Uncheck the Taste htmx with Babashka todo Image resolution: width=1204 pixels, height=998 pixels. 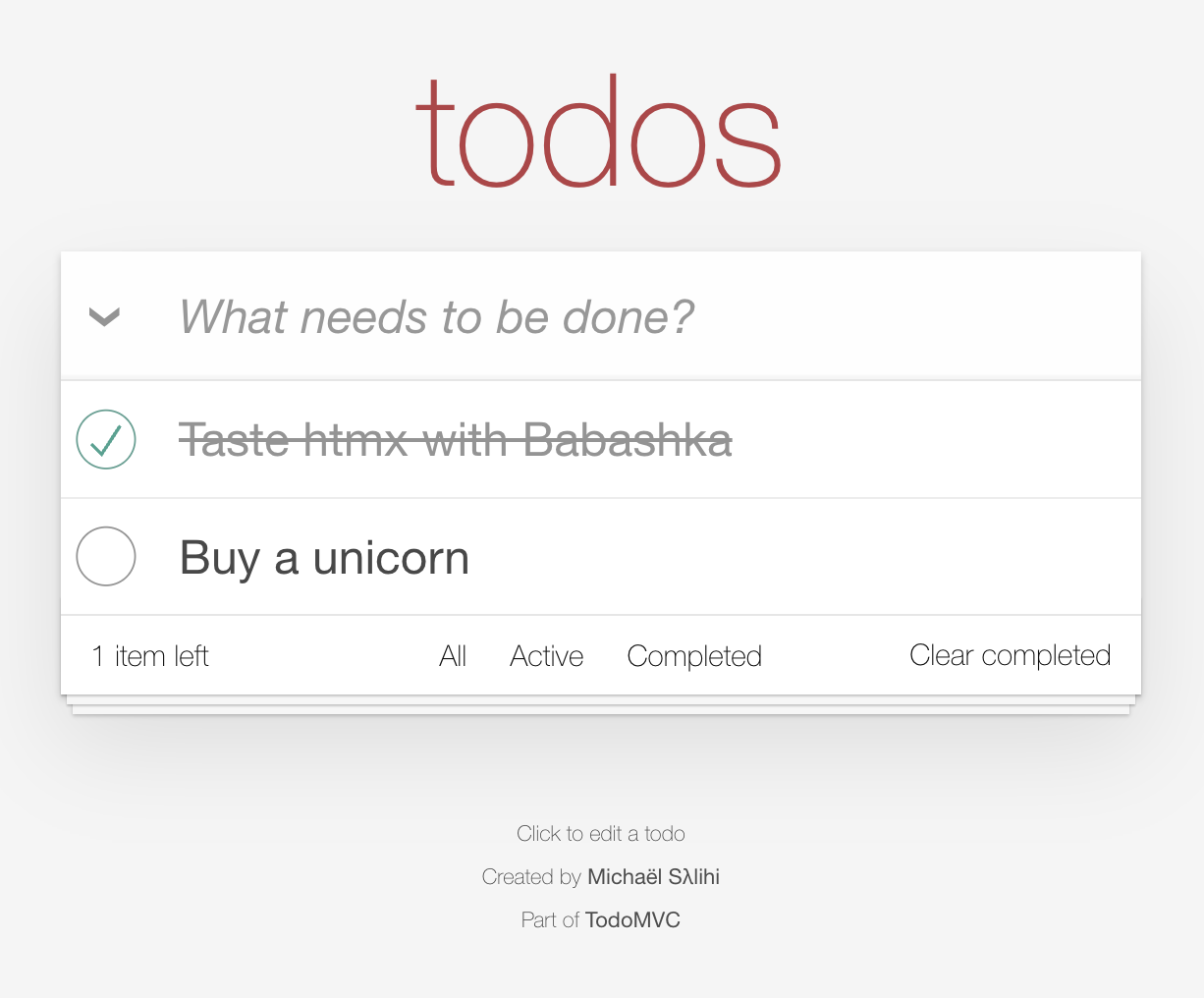pyautogui.click(x=105, y=439)
